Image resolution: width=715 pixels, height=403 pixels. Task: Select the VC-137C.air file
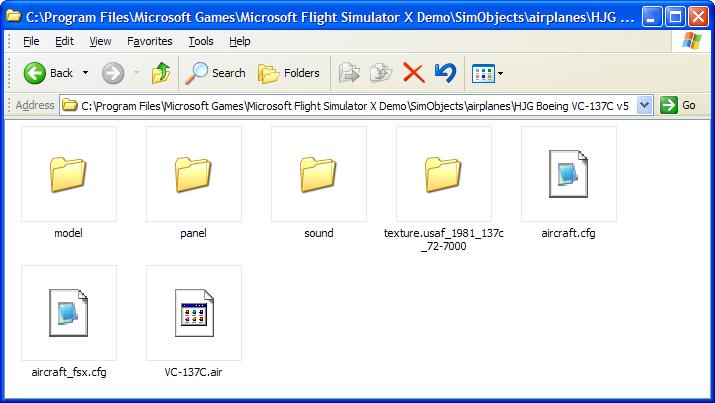[x=193, y=314]
